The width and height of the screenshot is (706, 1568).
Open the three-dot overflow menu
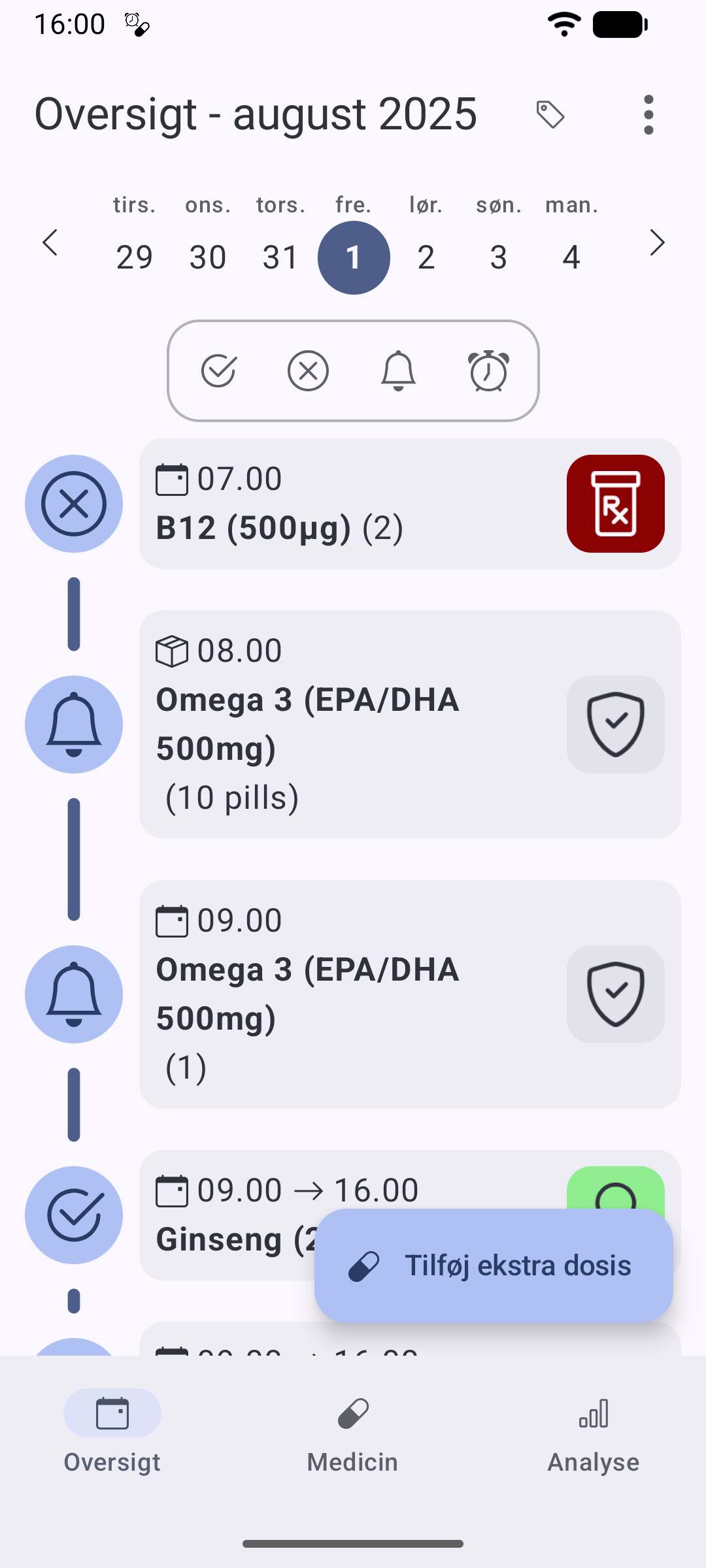[648, 115]
